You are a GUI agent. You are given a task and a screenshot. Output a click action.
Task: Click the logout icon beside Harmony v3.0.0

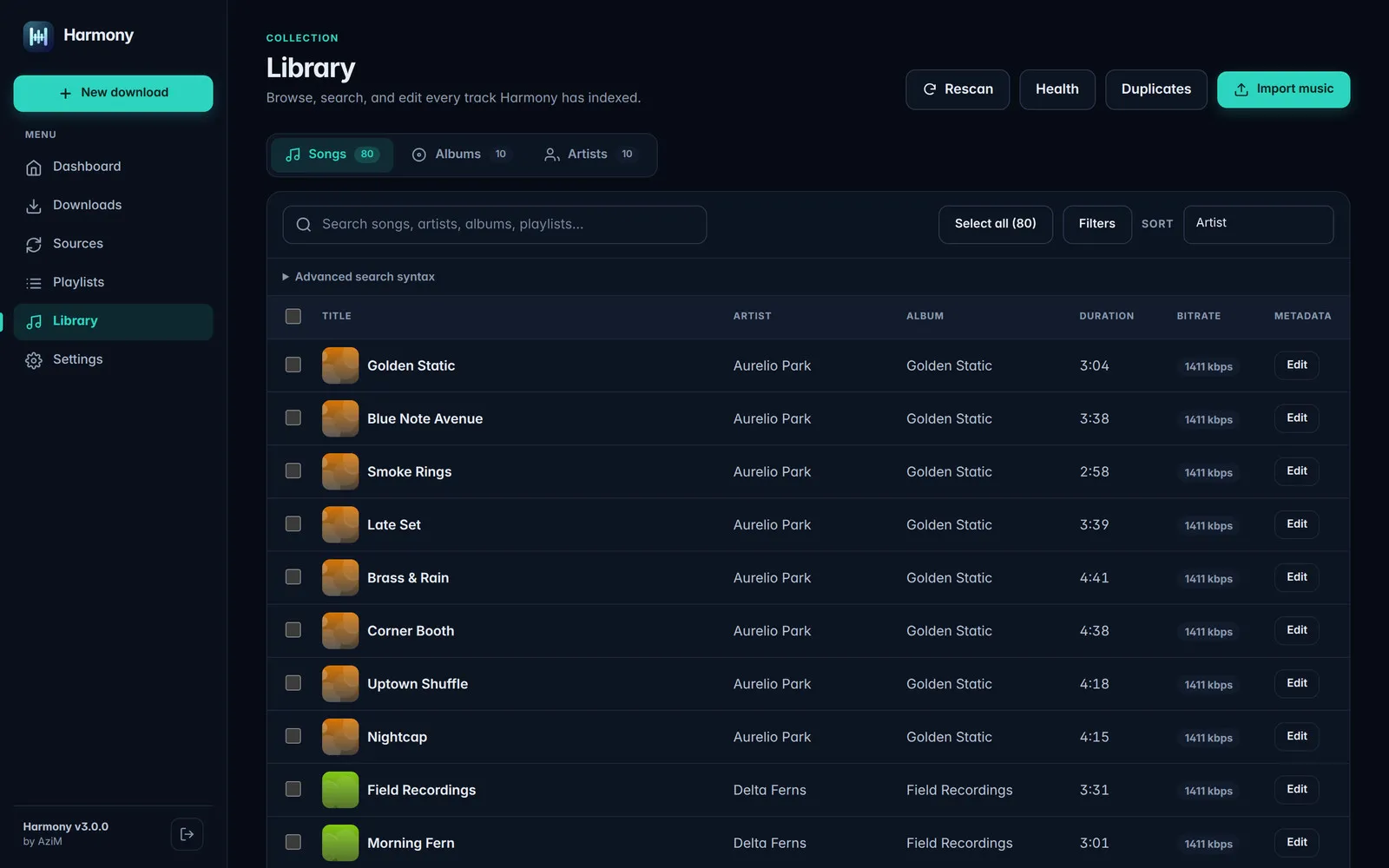pyautogui.click(x=187, y=834)
